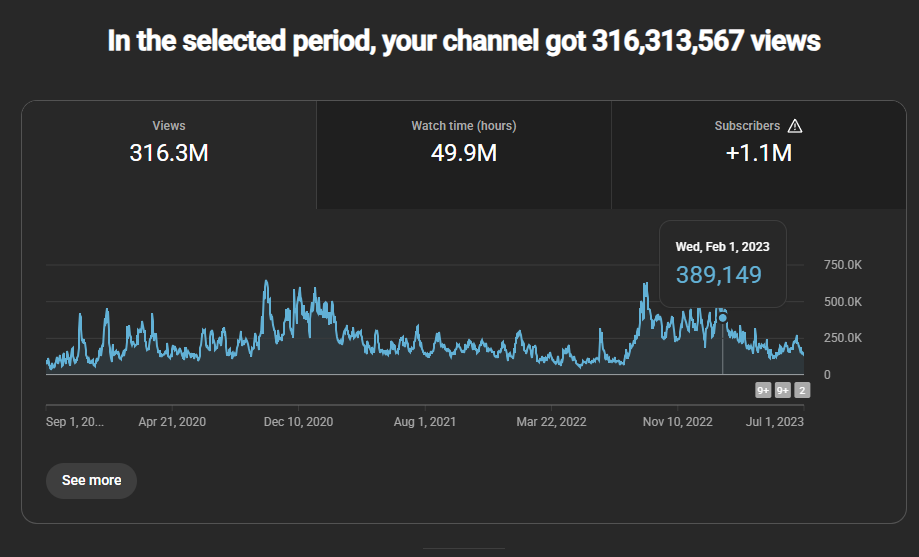Screen dimensions: 919x557
Task: Click the 389,149 value in the tooltip
Action: tap(719, 275)
